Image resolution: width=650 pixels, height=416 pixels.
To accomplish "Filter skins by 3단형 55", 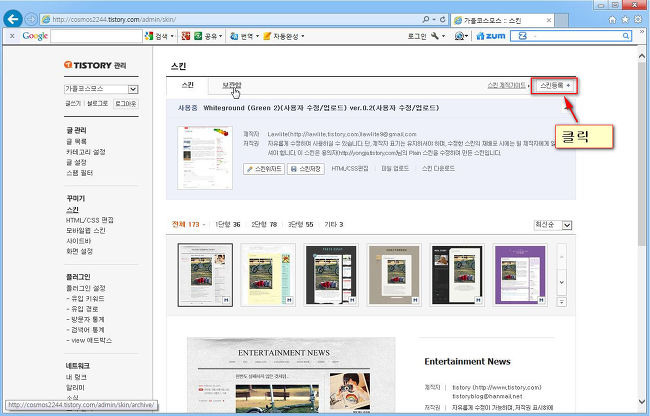I will click(301, 224).
